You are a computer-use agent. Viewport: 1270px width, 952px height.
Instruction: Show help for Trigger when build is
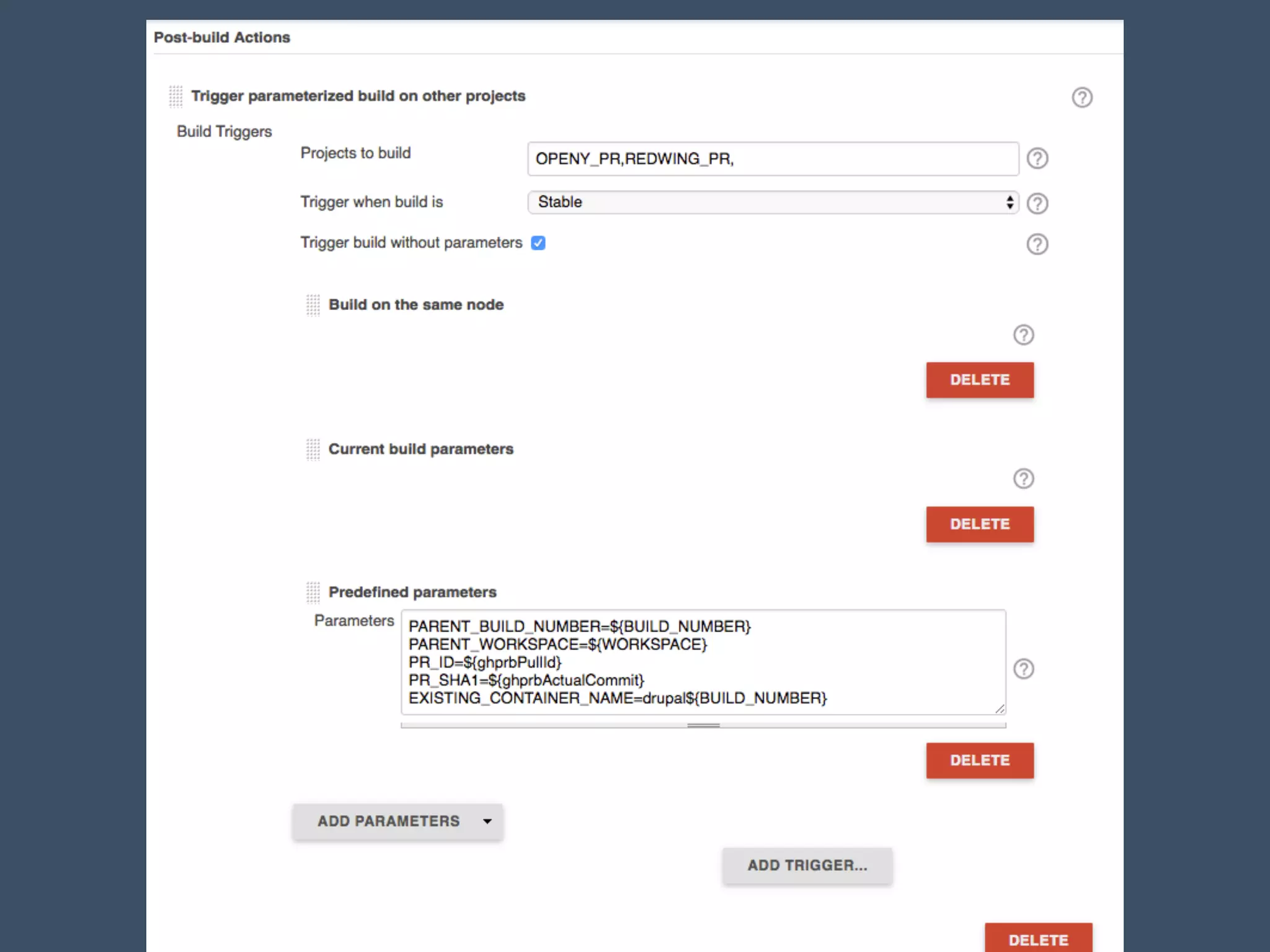(1037, 203)
